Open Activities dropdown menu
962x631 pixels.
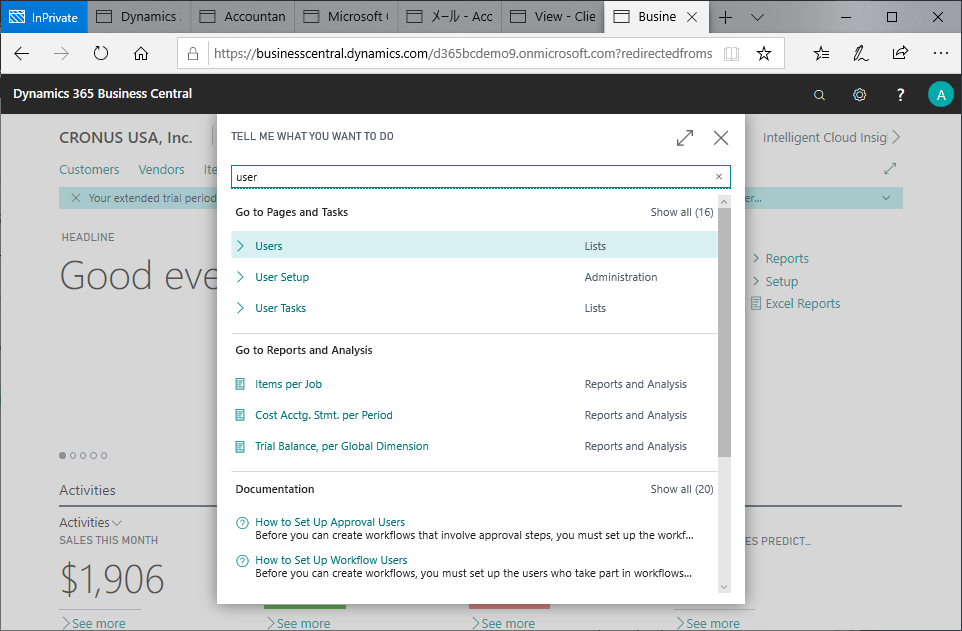coord(90,523)
